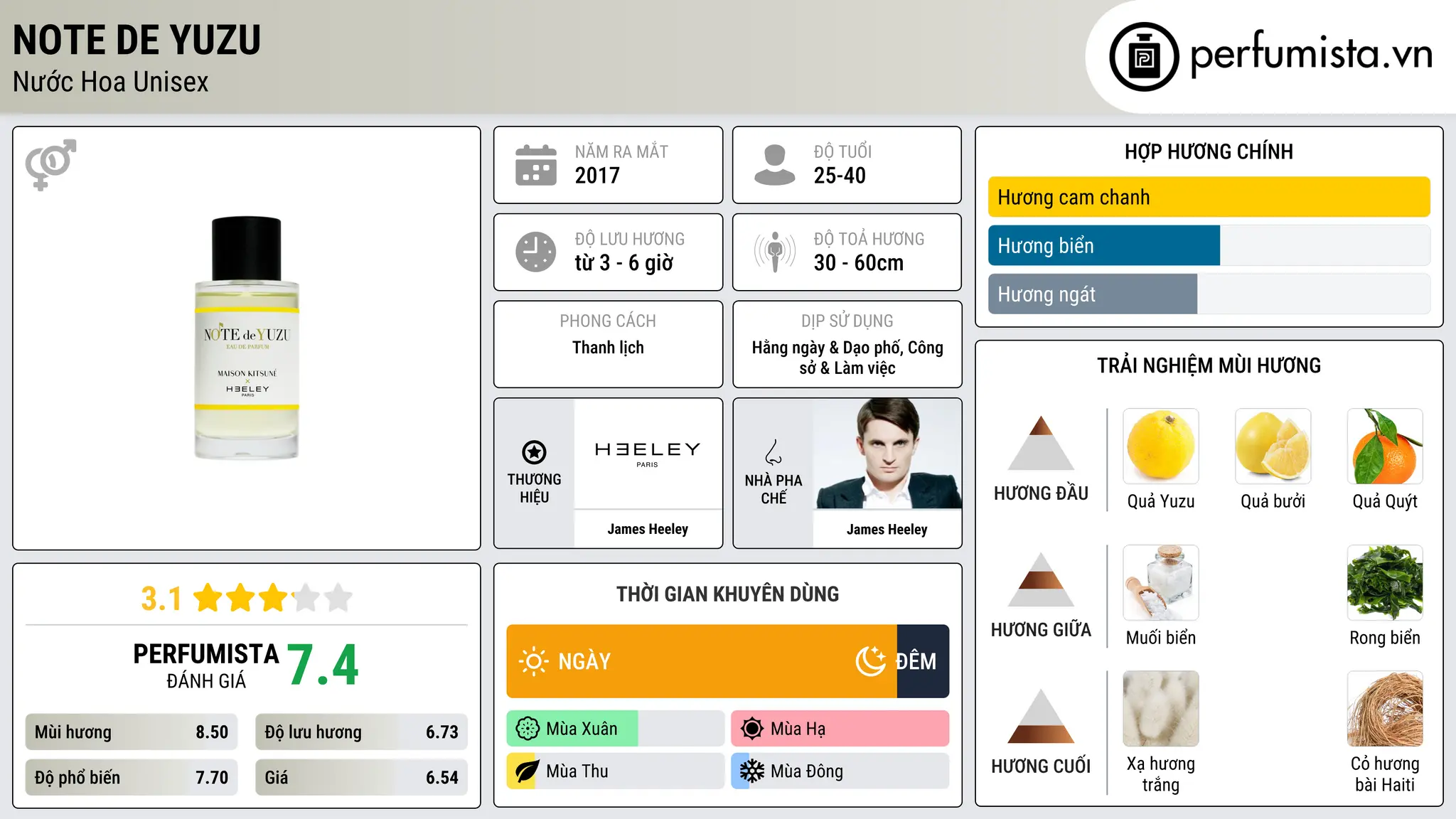Click the perfumista perfume bottle logo icon
This screenshot has width=1456, height=819.
pos(1144,57)
